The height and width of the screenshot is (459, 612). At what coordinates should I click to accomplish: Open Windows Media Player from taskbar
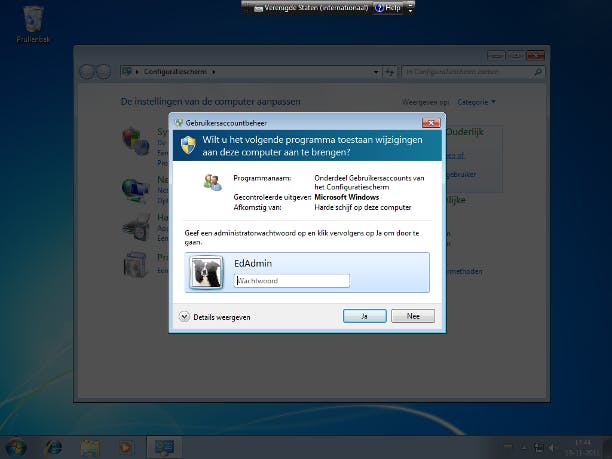[125, 447]
